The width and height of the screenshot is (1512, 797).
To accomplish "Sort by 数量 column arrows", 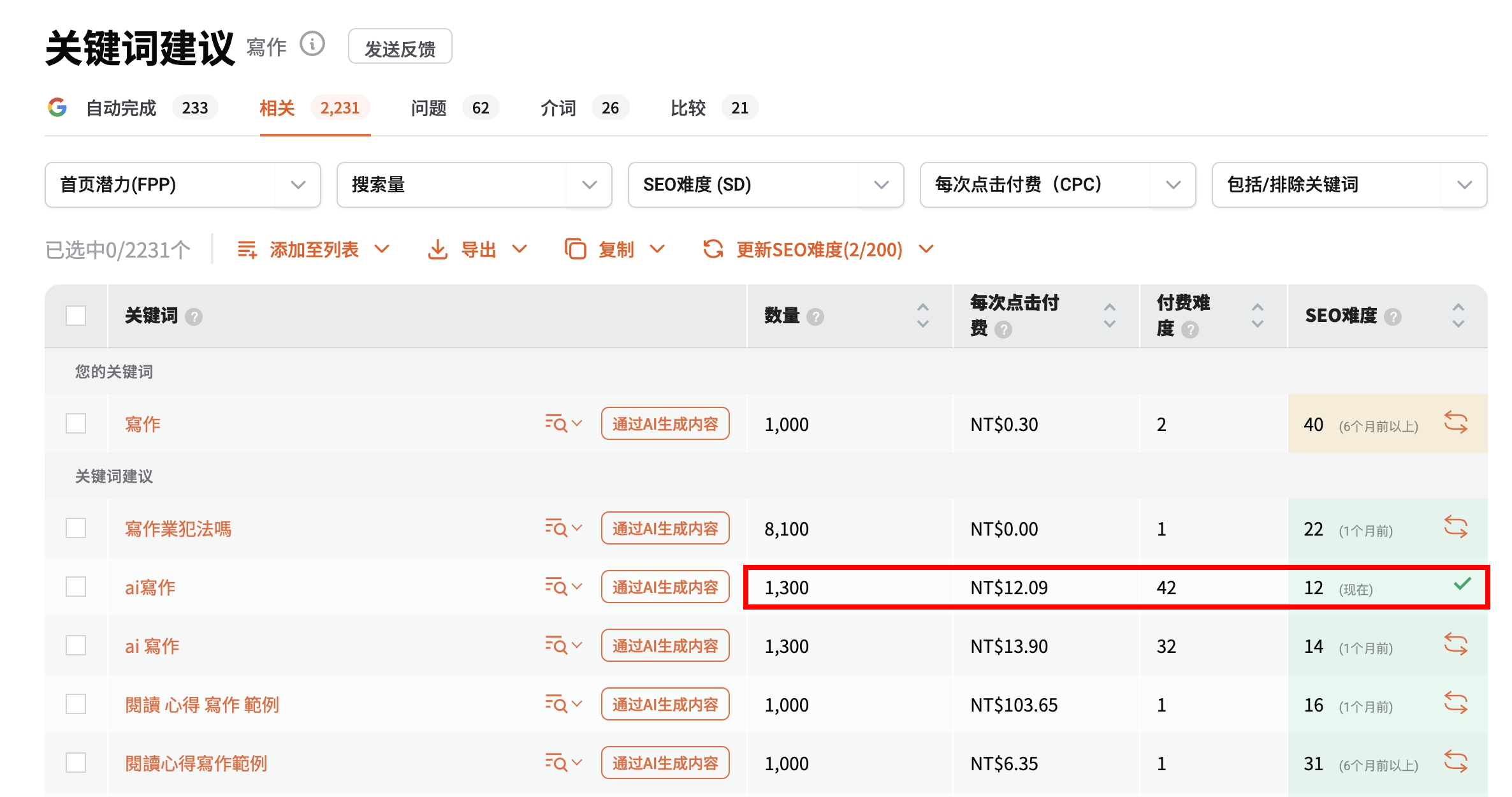I will [x=923, y=316].
